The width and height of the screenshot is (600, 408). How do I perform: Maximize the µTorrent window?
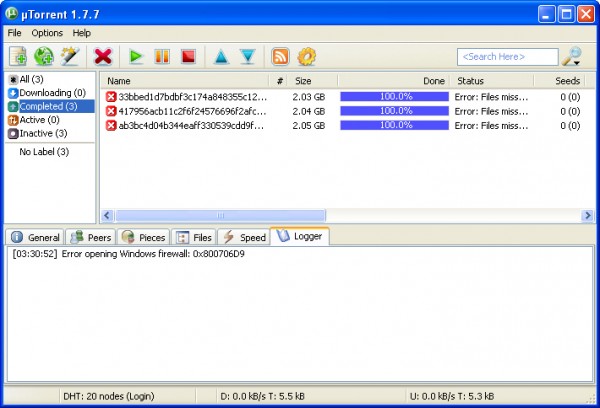[566, 15]
